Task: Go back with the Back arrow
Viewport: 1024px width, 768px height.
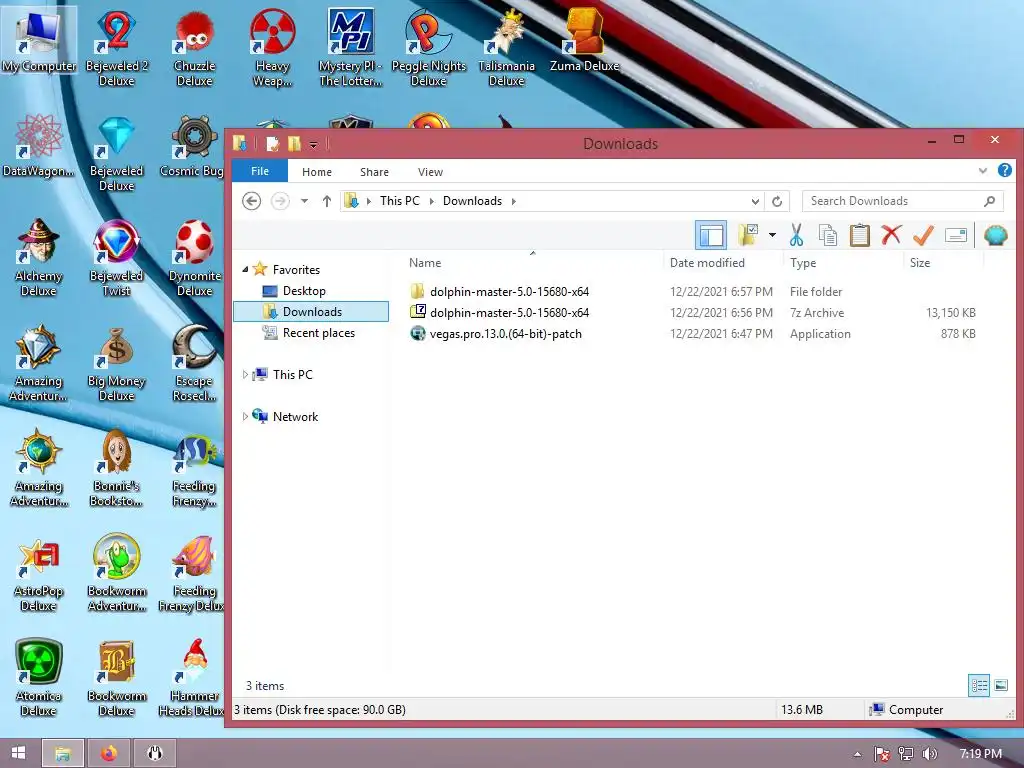Action: coord(251,201)
